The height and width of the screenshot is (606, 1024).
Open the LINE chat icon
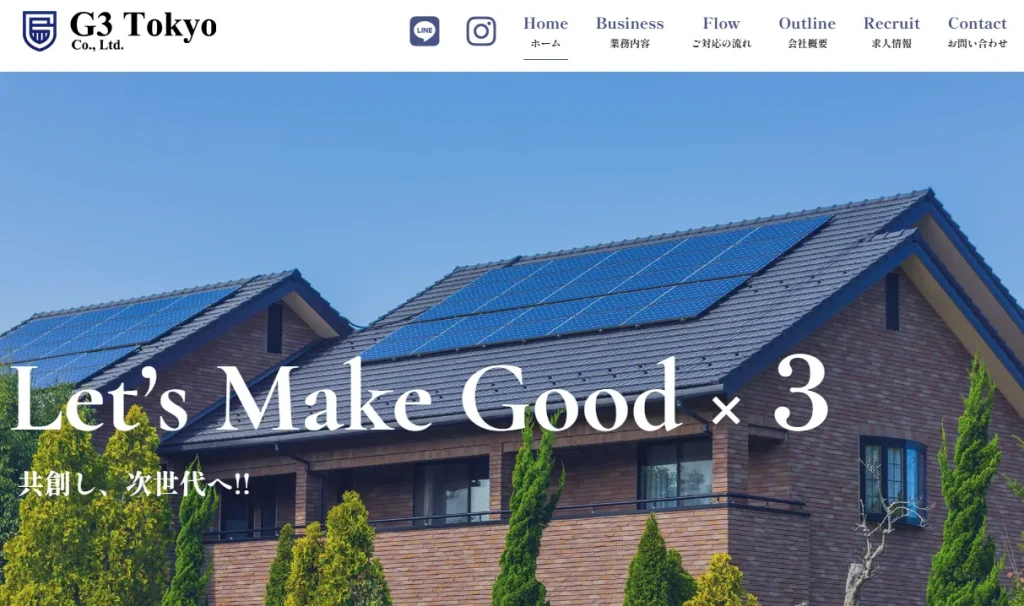[424, 31]
